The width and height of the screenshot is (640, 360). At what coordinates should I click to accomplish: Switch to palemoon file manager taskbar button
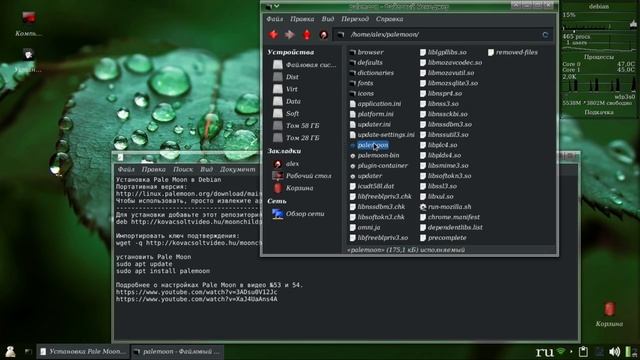pyautogui.click(x=177, y=351)
